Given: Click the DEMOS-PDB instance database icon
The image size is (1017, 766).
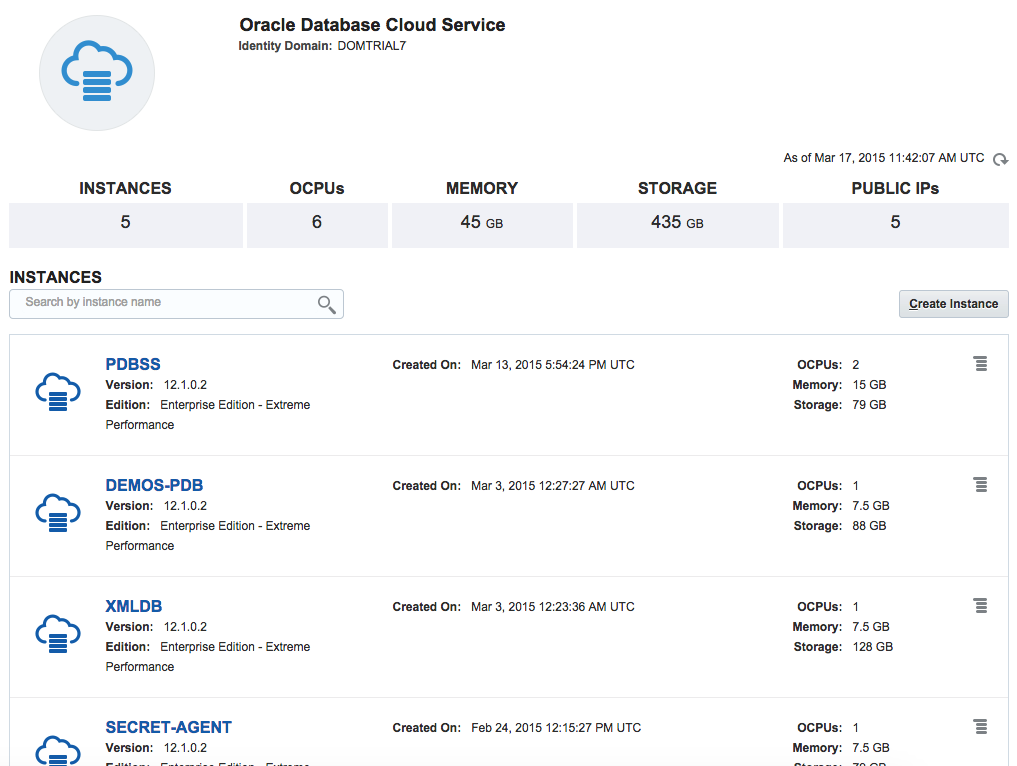Looking at the screenshot, I should [57, 513].
